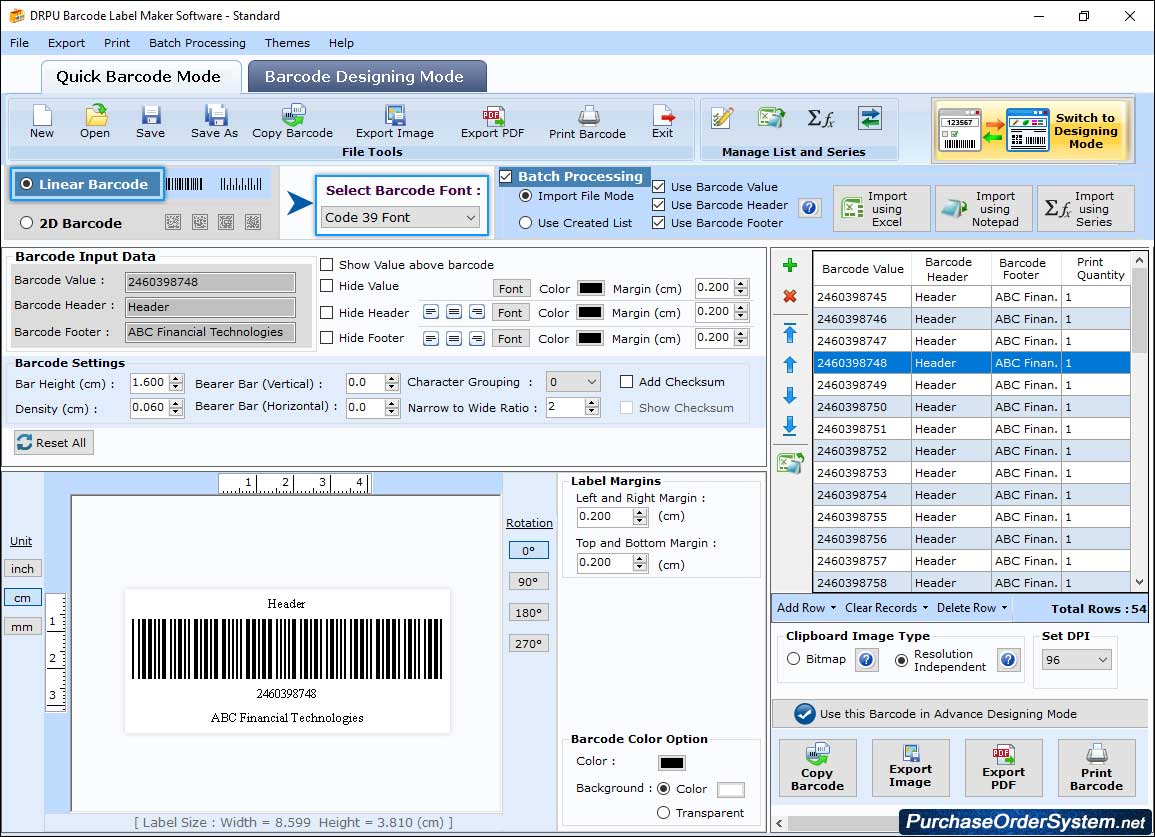1155x837 pixels.
Task: Click Import using Excel button
Action: click(881, 209)
